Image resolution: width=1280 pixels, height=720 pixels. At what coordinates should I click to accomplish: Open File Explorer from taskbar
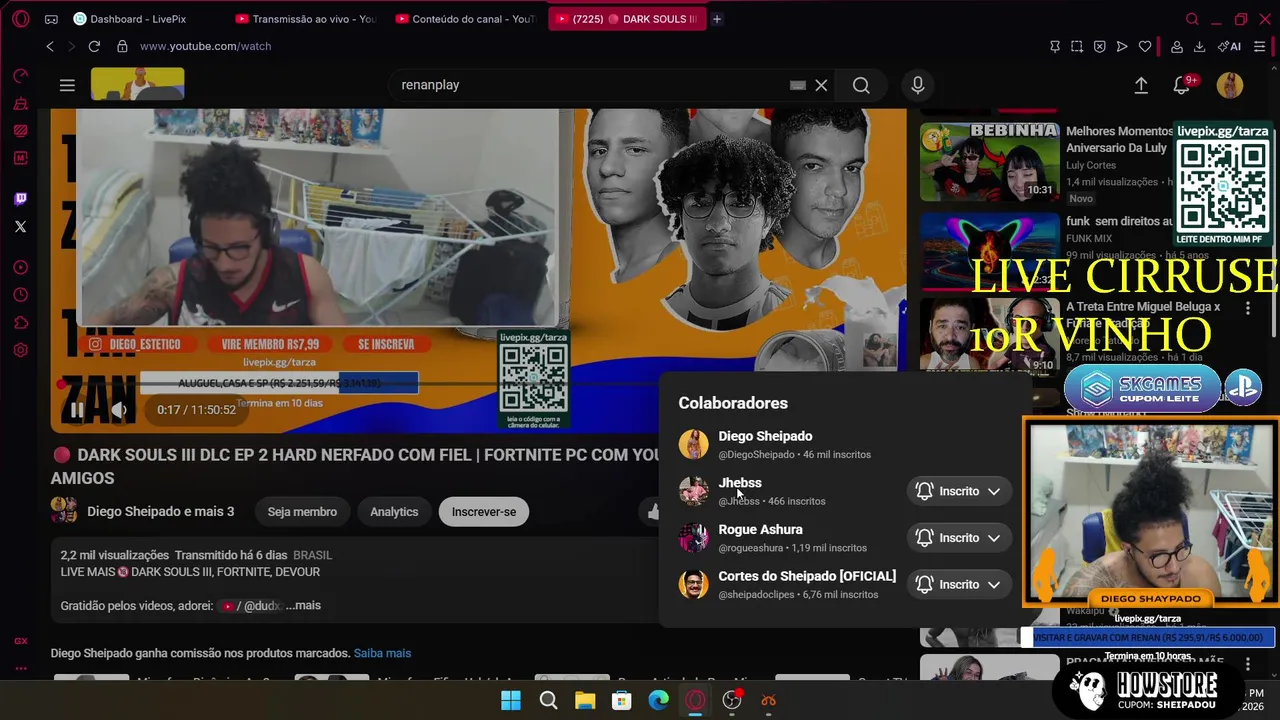tap(585, 700)
